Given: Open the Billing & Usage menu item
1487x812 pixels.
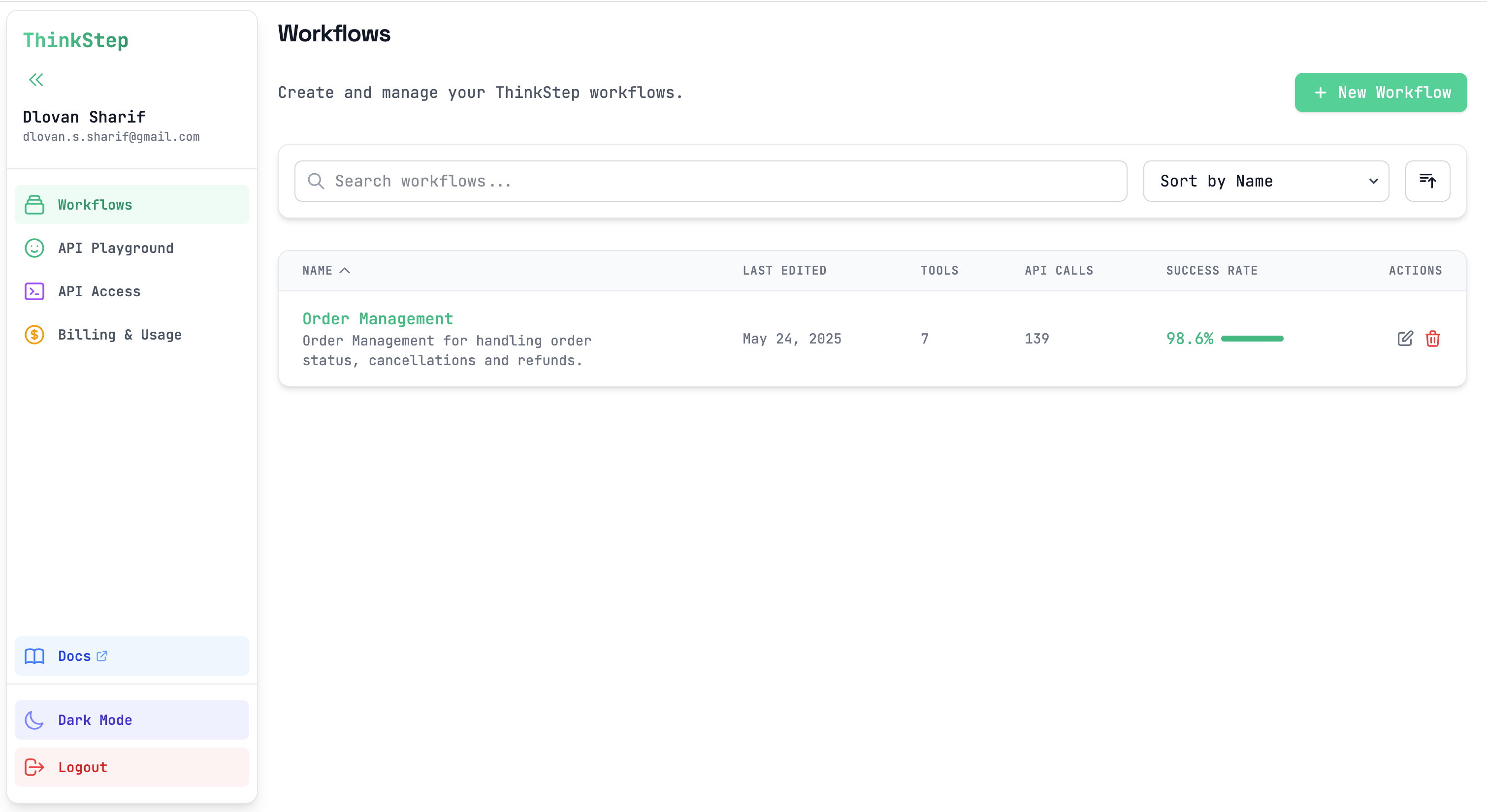Looking at the screenshot, I should click(120, 335).
